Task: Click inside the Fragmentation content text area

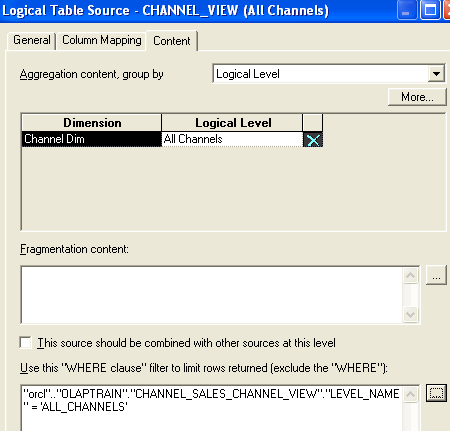Action: click(x=212, y=295)
